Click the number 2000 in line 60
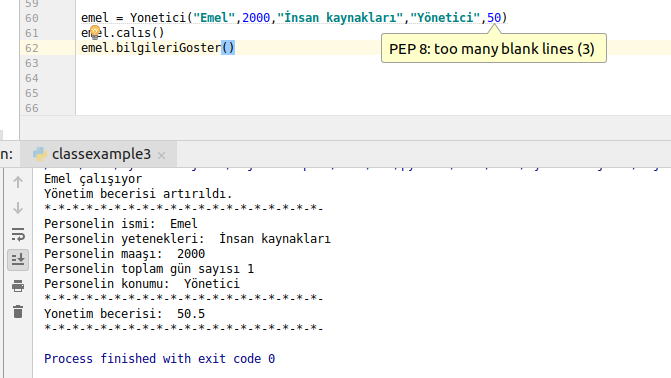671x378 pixels. [256, 18]
